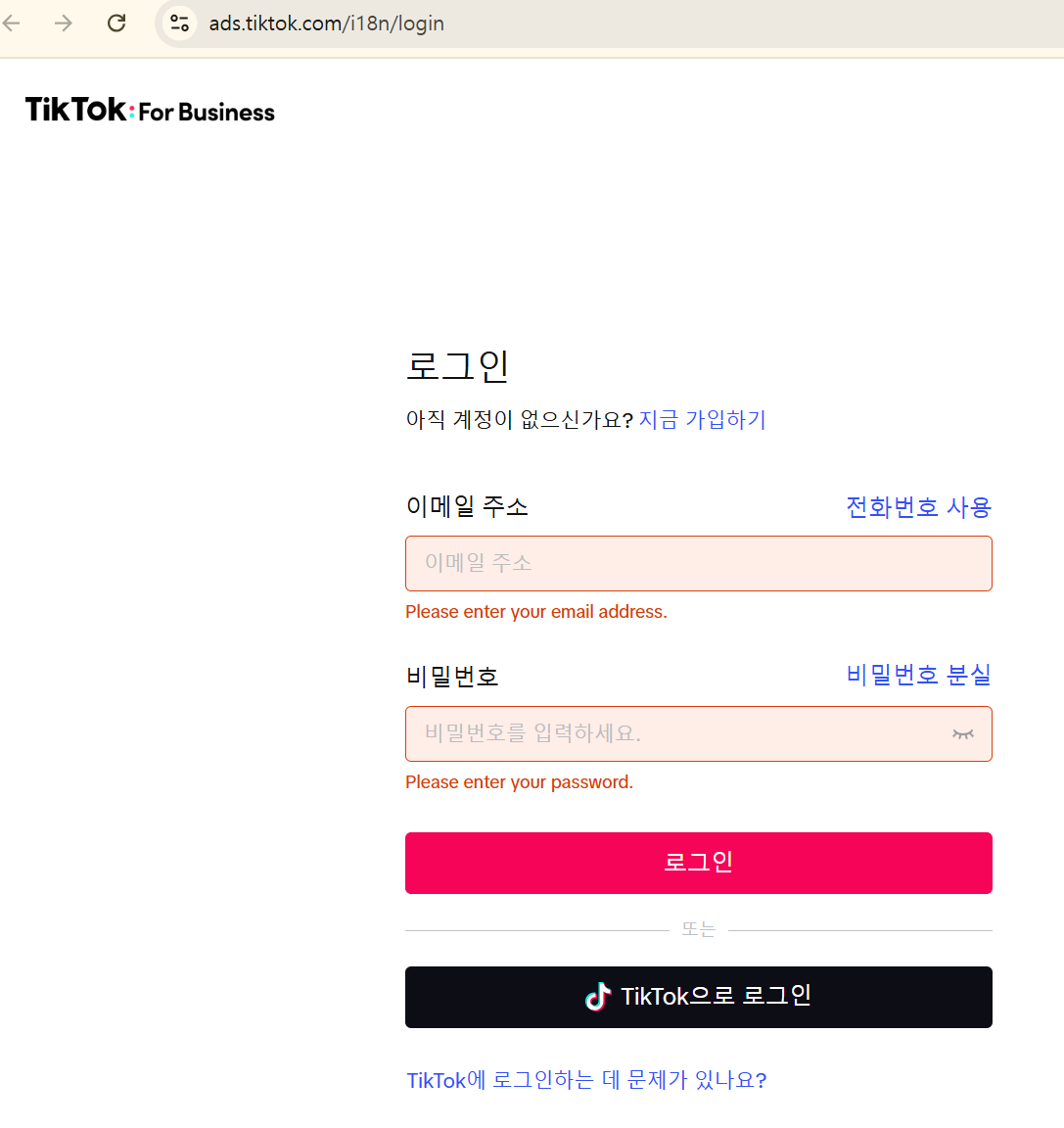Click the 비밀번호 field label

452,677
